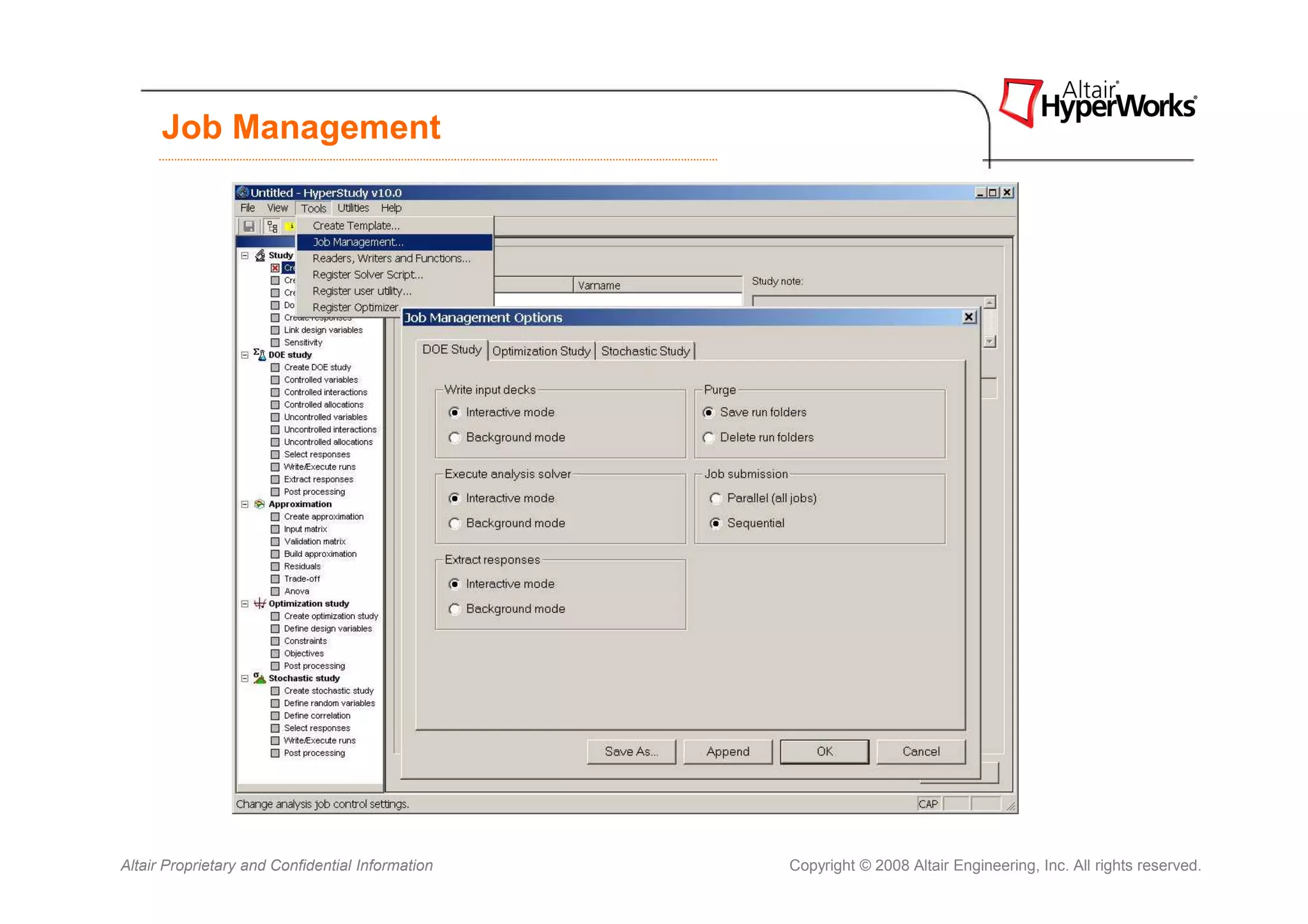
Task: Click the Optimization study section icon
Action: [x=260, y=603]
